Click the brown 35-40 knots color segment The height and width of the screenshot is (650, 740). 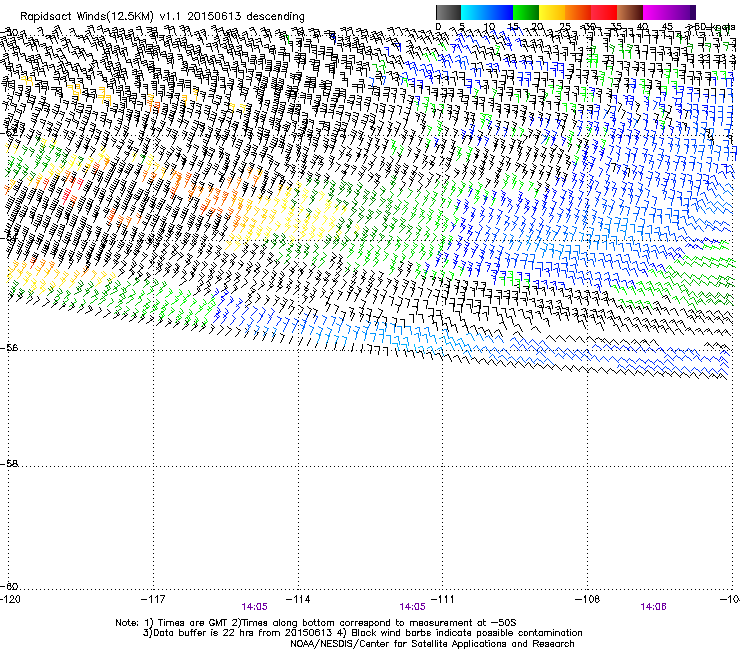pos(630,12)
